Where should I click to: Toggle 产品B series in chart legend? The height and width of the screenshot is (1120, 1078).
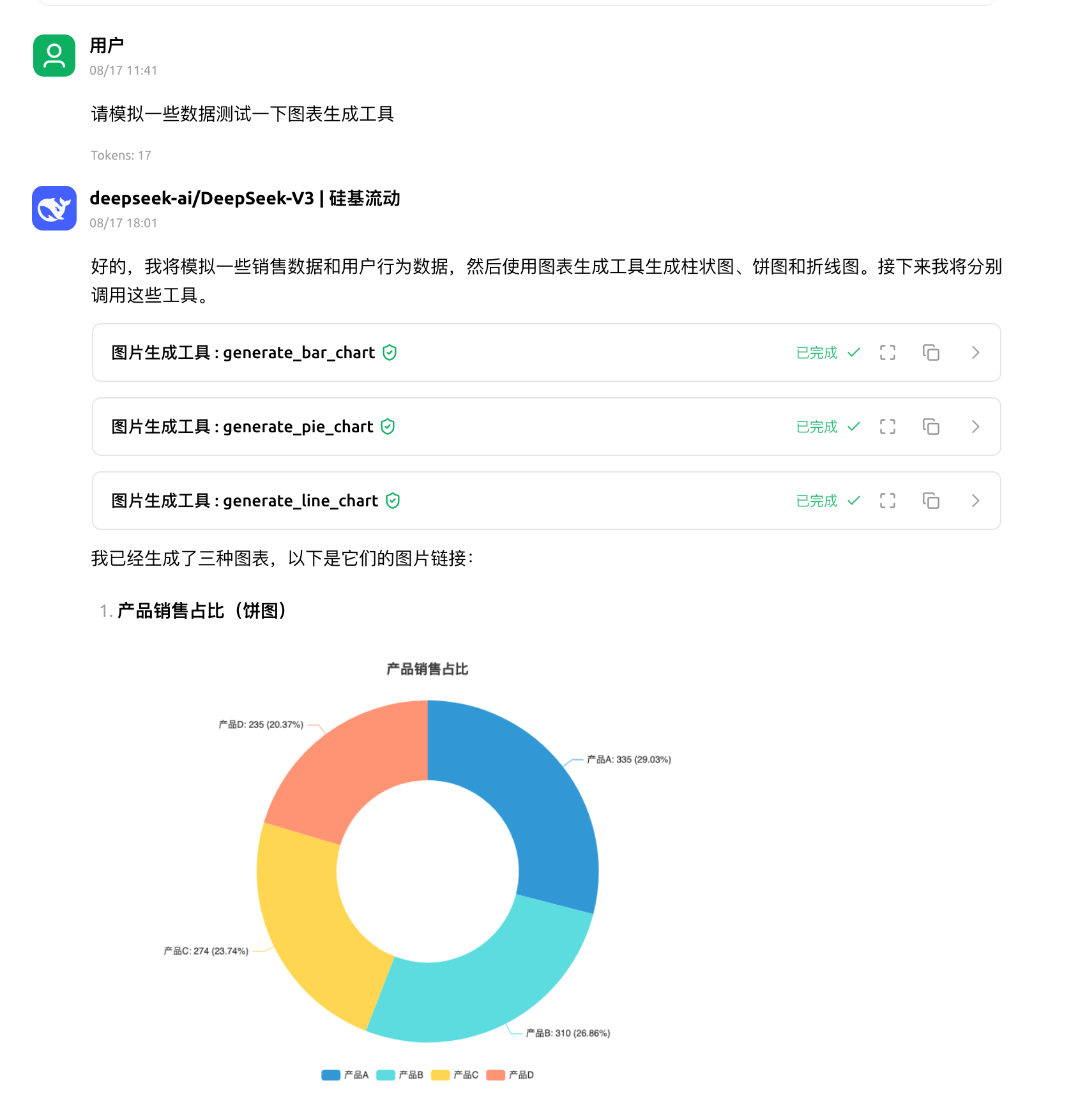(x=400, y=1075)
